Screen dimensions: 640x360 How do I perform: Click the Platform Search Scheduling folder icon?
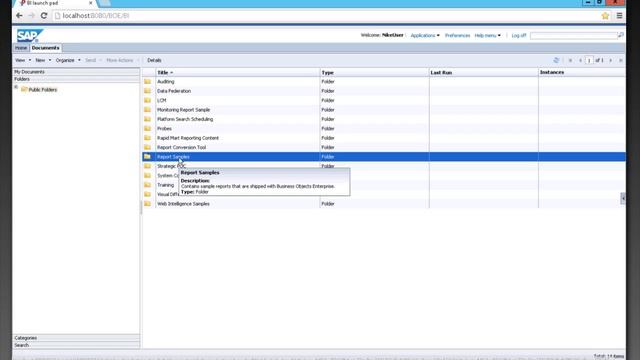point(147,119)
